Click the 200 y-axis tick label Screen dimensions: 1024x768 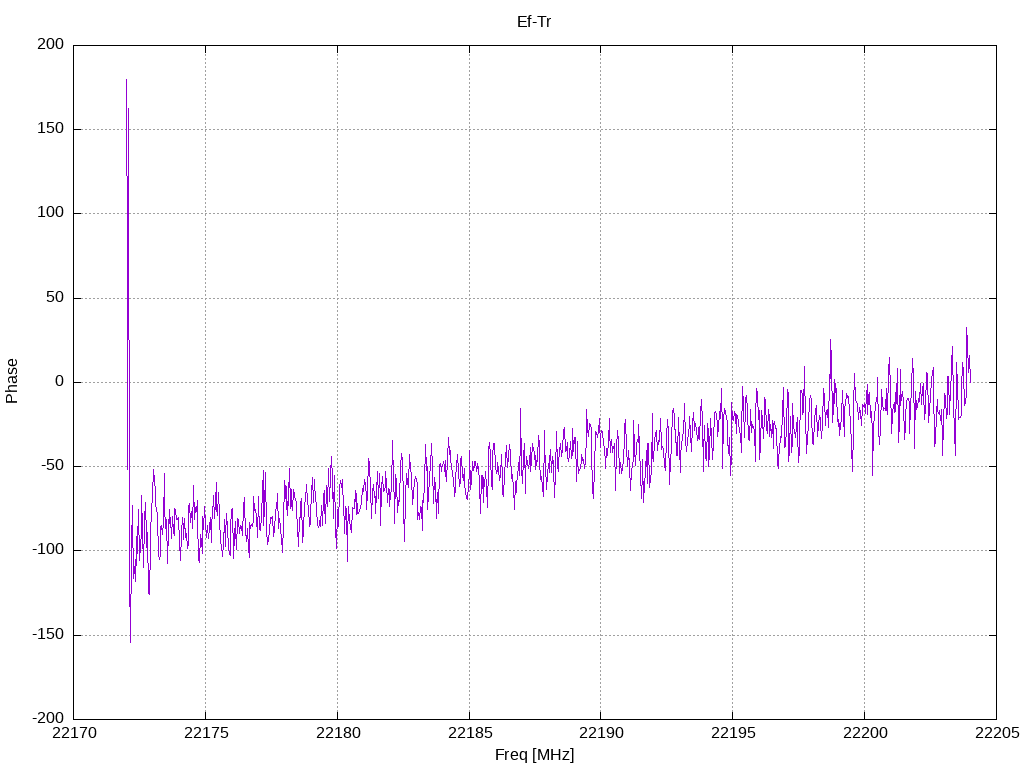coord(51,44)
